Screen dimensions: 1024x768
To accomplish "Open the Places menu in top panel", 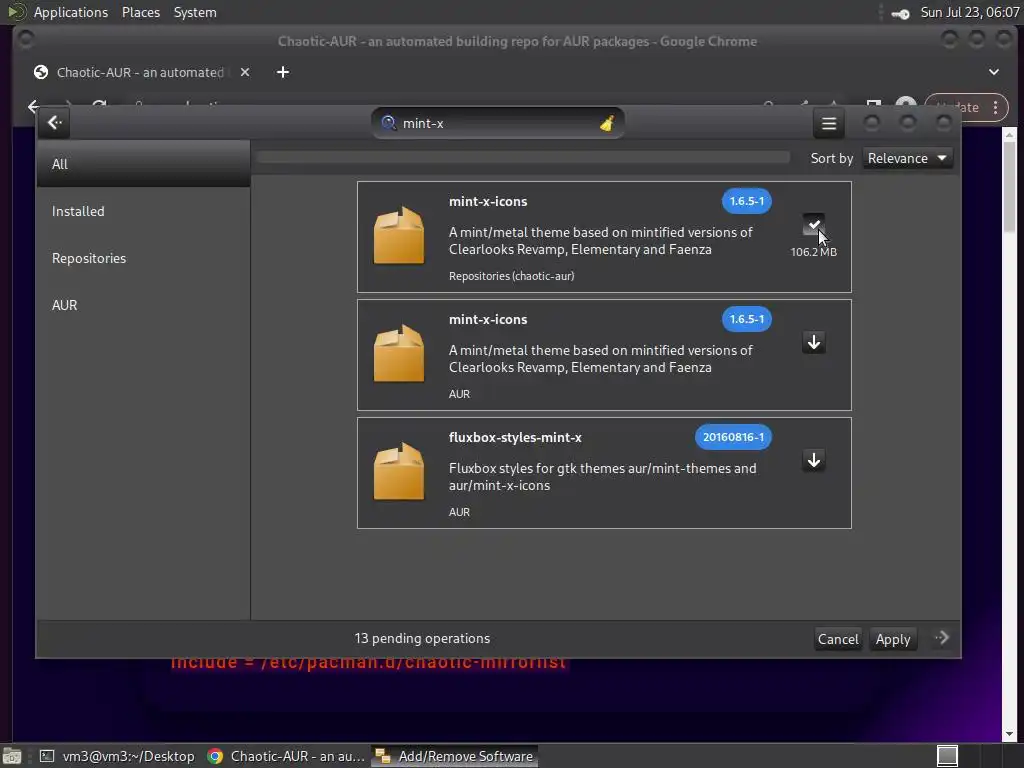I will [140, 12].
